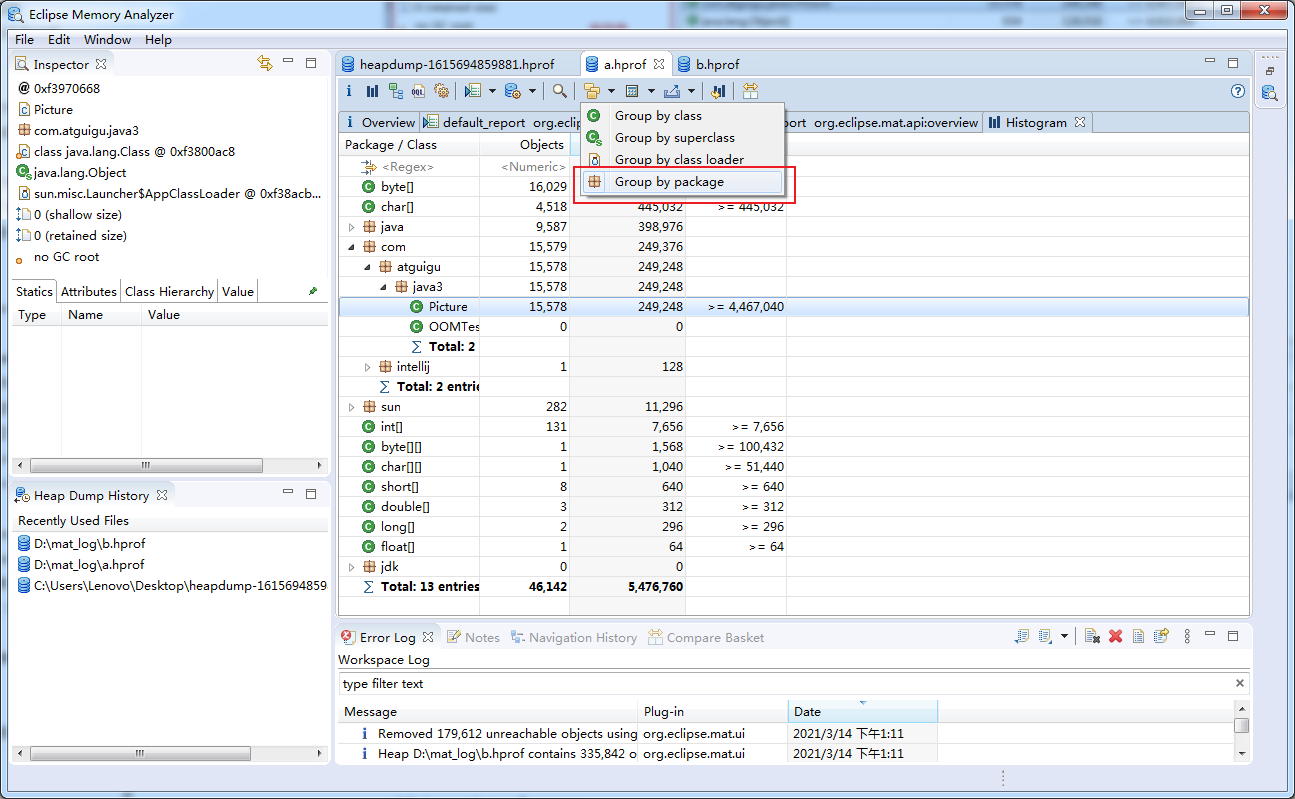Viewport: 1295px width, 799px height.
Task: Switch to the Navigation History tab
Action: pyautogui.click(x=573, y=637)
